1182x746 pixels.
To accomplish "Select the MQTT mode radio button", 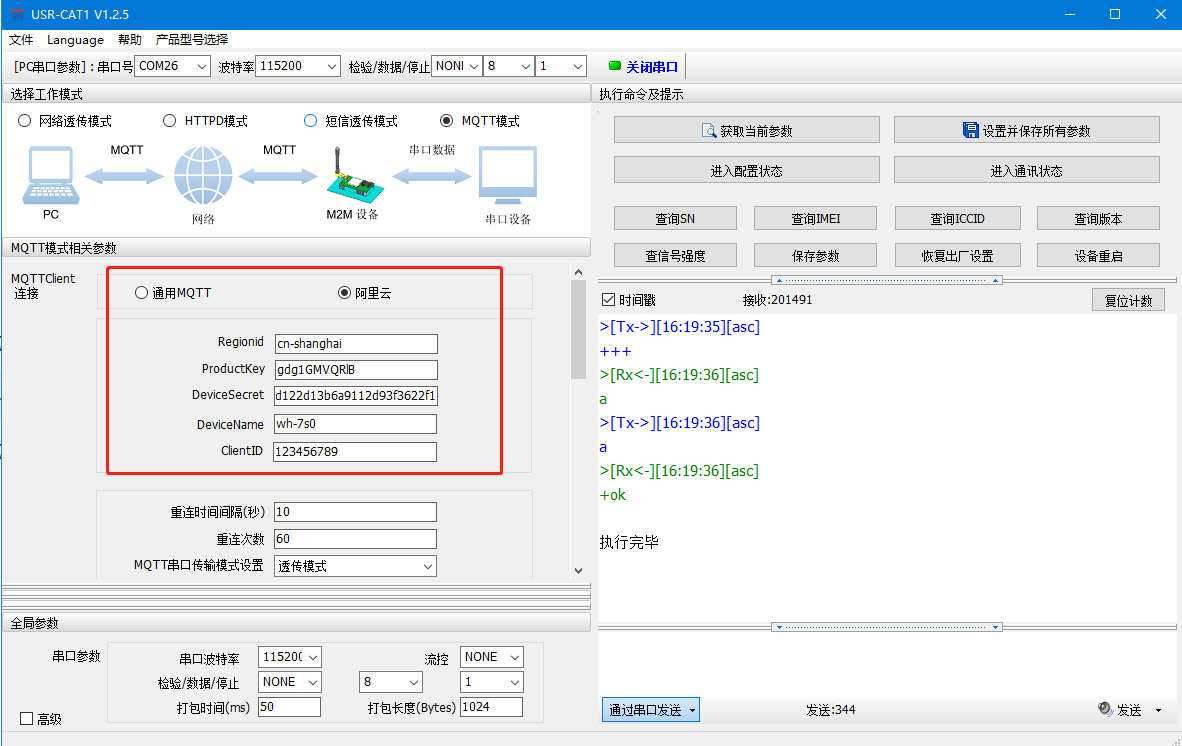I will coord(447,121).
